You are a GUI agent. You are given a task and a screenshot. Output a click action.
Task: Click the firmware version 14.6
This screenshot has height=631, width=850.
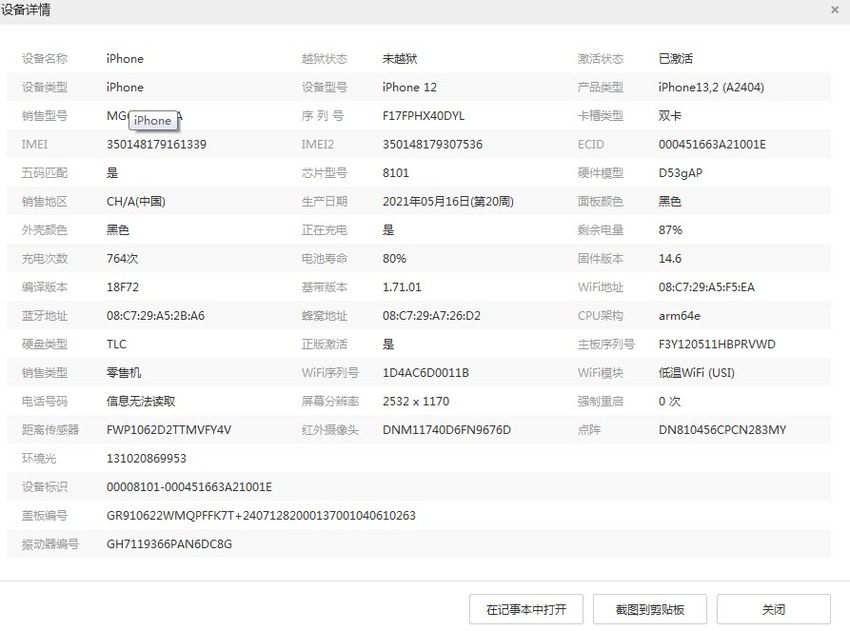tap(669, 259)
